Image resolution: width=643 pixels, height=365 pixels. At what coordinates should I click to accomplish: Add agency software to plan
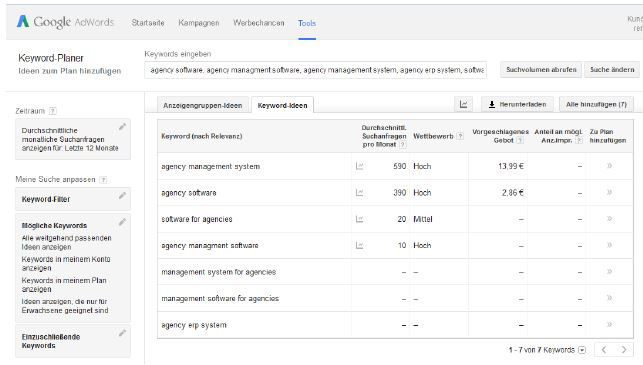point(609,192)
